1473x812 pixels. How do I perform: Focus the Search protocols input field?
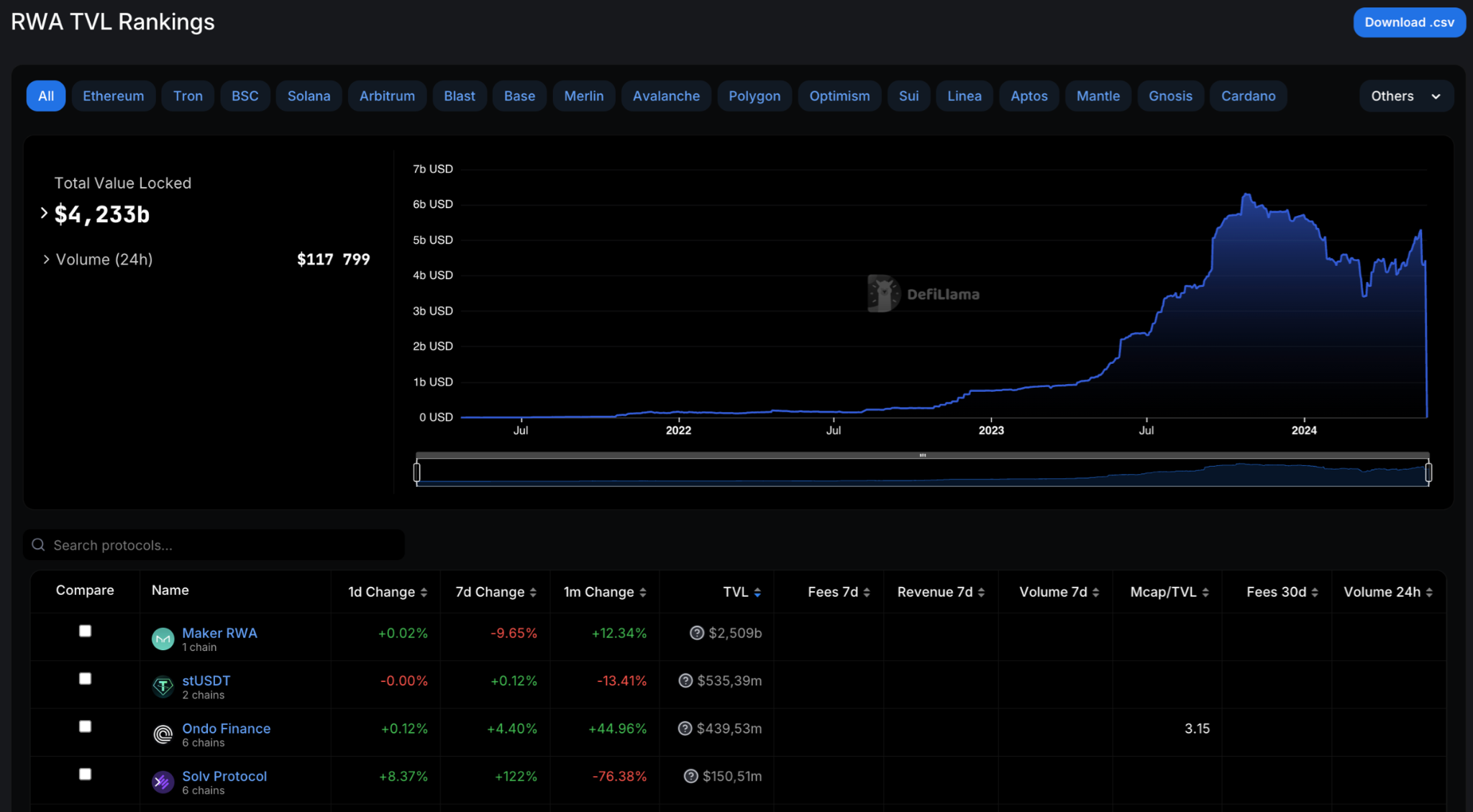pos(216,545)
